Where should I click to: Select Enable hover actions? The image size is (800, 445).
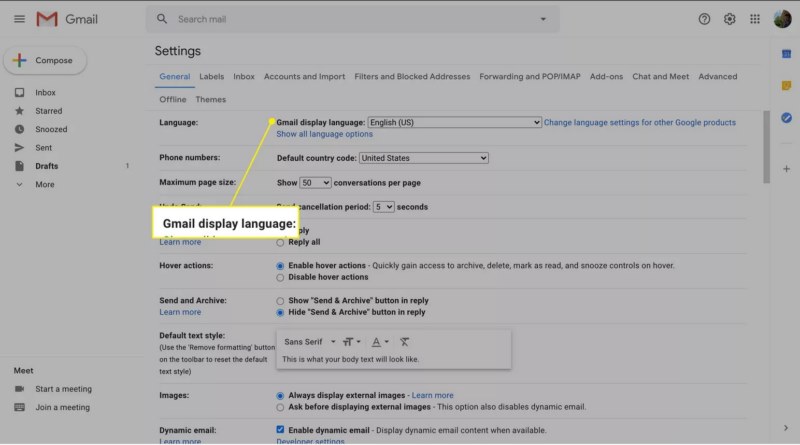[x=280, y=266]
